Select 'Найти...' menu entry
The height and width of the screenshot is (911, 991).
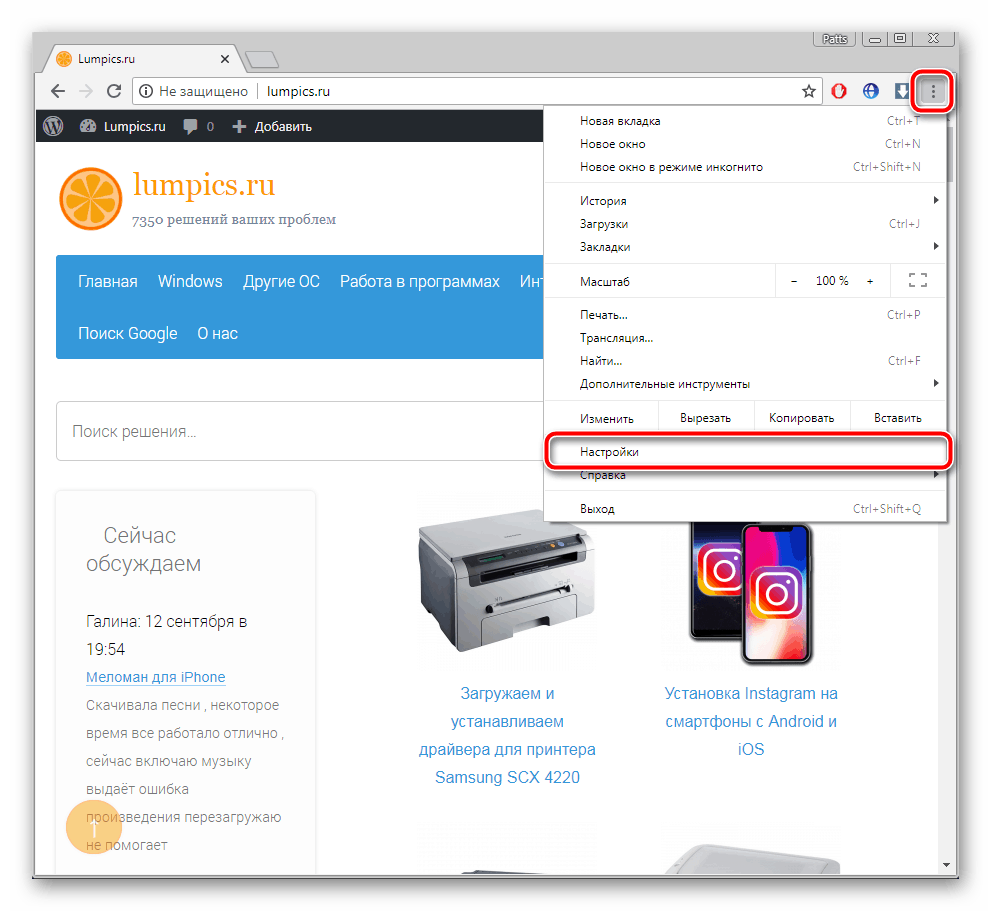[x=745, y=360]
